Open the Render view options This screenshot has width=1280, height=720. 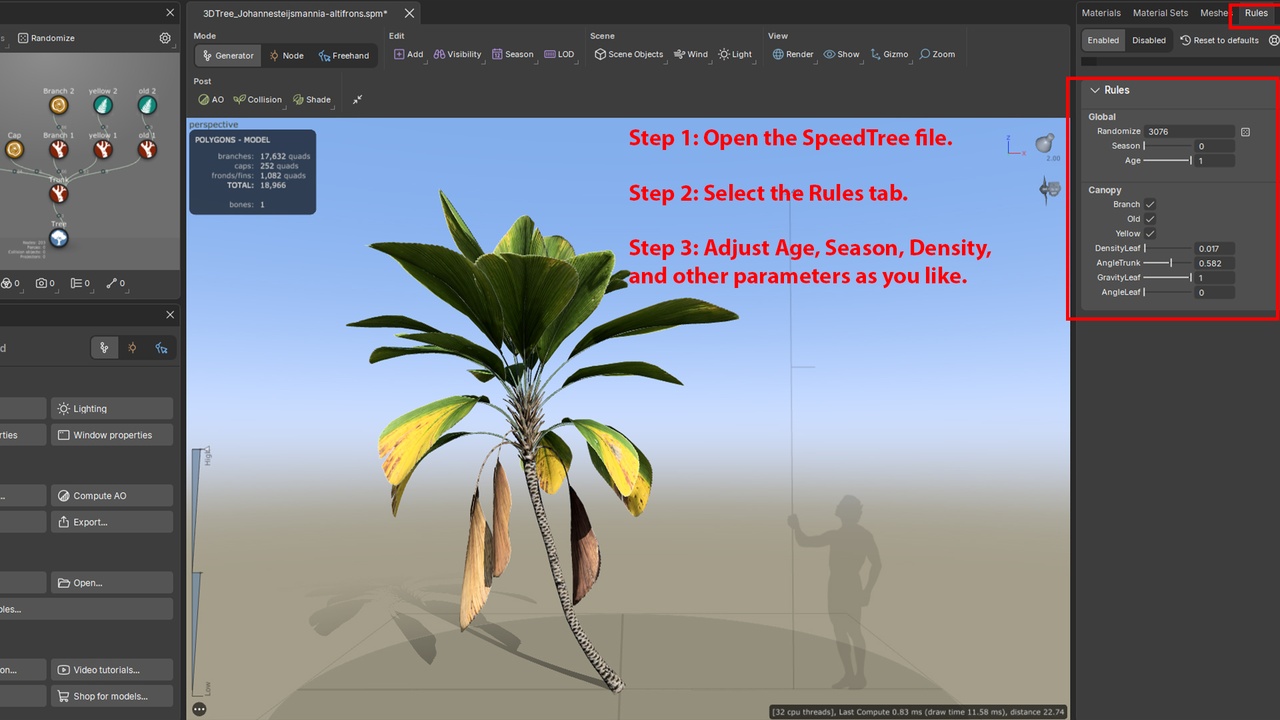[x=793, y=54]
